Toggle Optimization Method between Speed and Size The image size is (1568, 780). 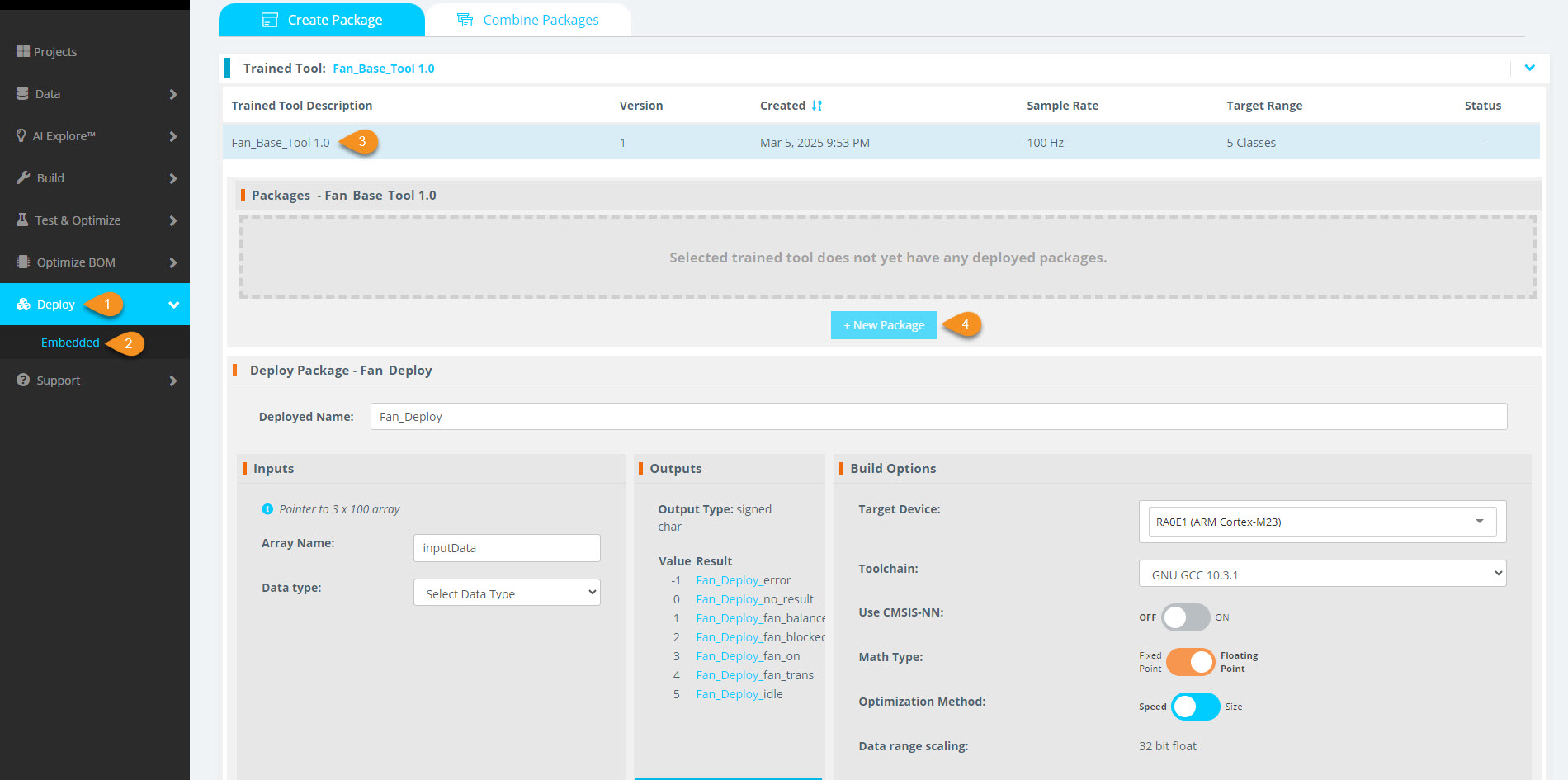[1195, 707]
